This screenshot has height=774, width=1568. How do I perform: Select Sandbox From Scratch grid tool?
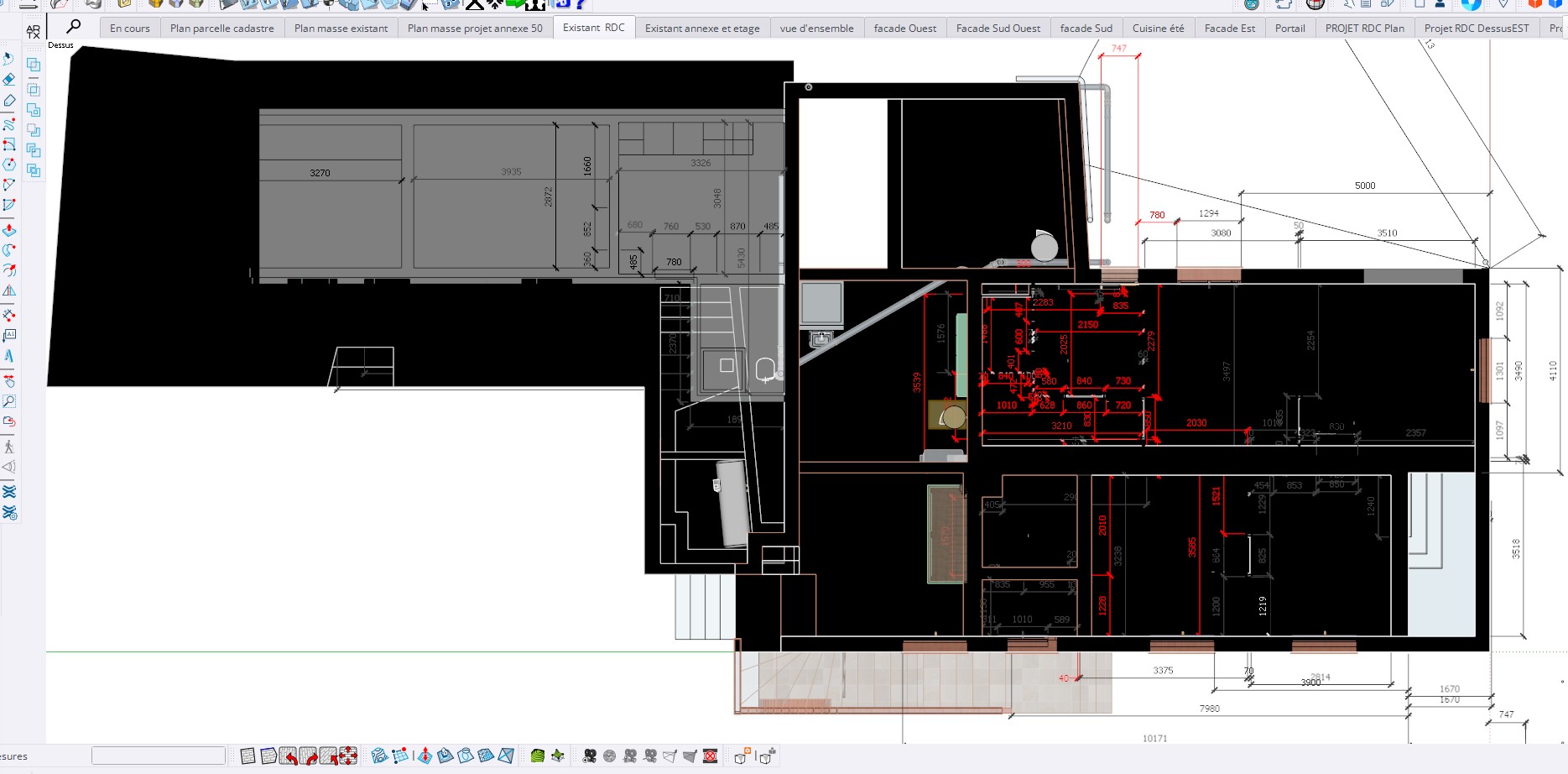point(400,756)
